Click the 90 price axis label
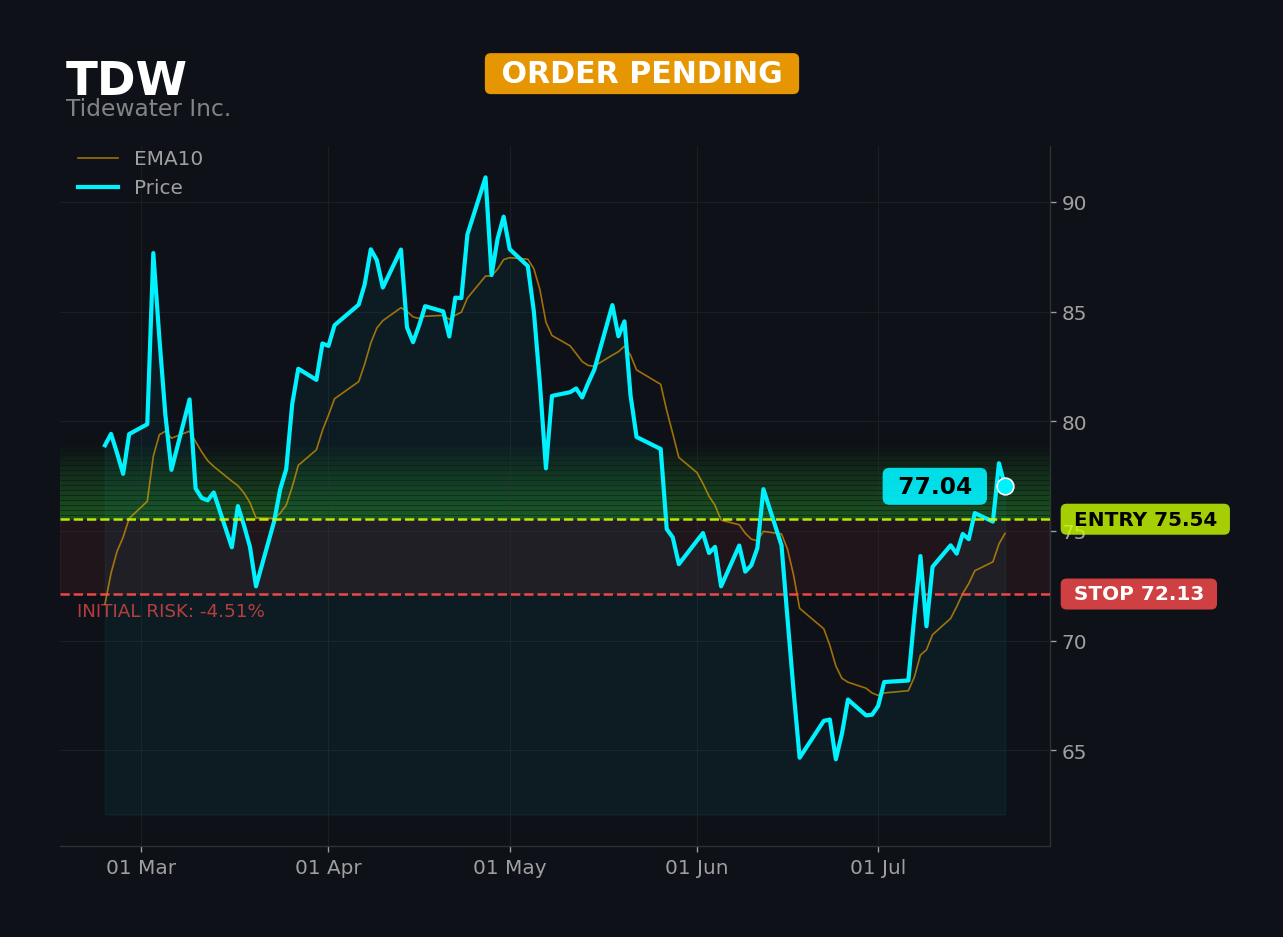This screenshot has width=1283, height=937. click(1074, 203)
